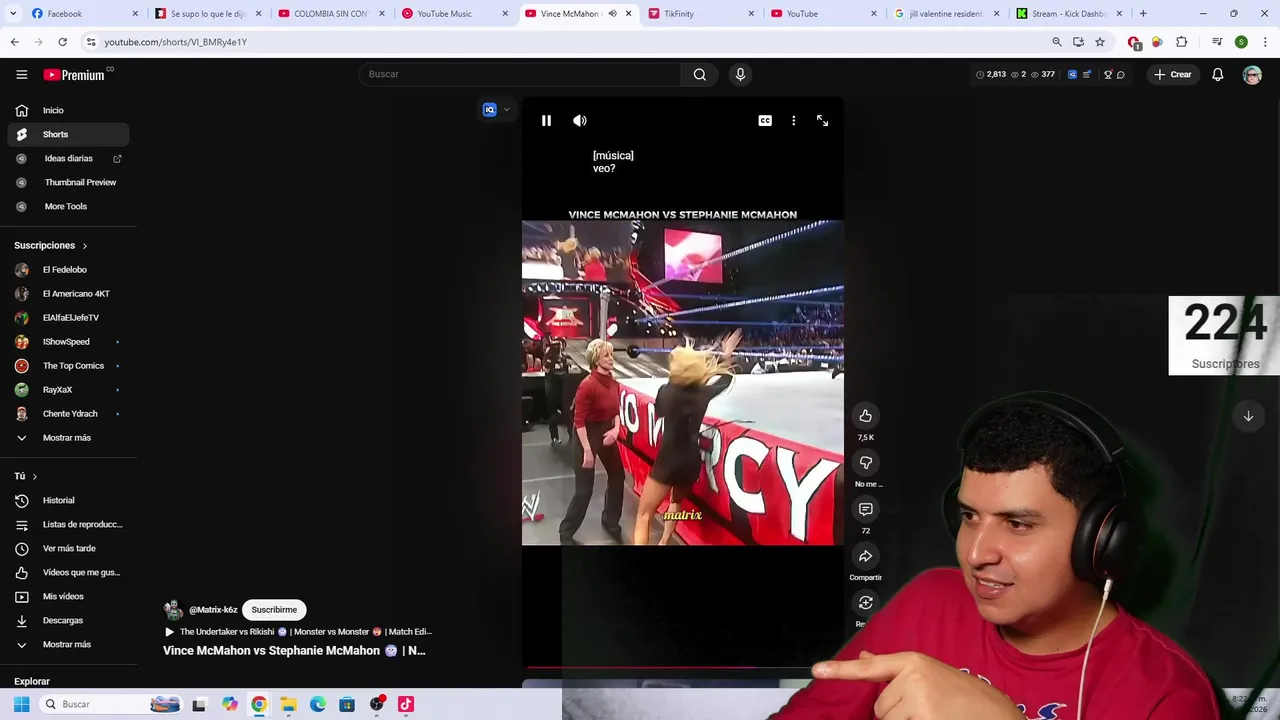Open a new browser tab
Viewport: 1280px width, 720px height.
coord(1143,14)
